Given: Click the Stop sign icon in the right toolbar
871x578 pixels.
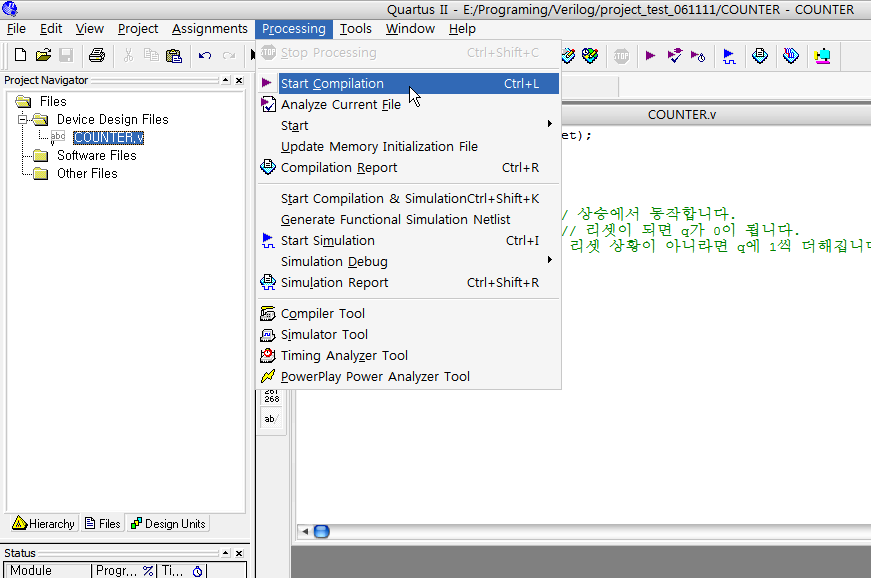Looking at the screenshot, I should 621,56.
